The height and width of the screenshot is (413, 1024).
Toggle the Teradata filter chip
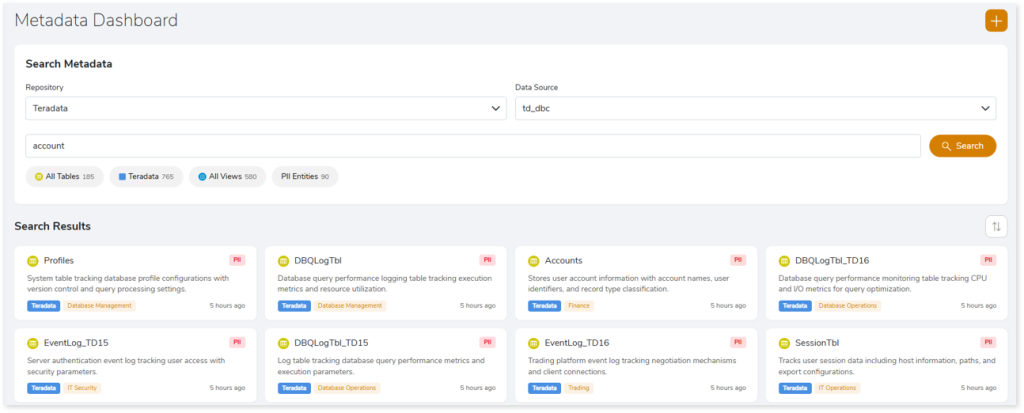pos(145,177)
